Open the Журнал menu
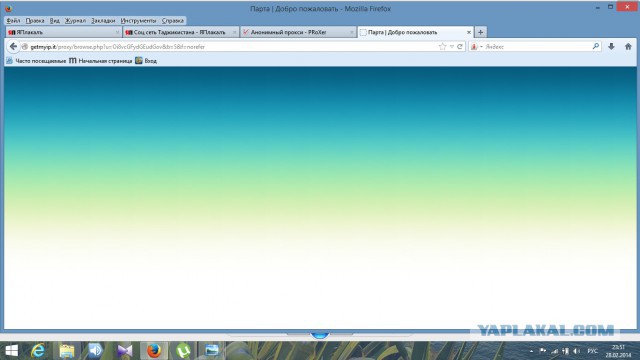This screenshot has width=640, height=360. [75, 20]
